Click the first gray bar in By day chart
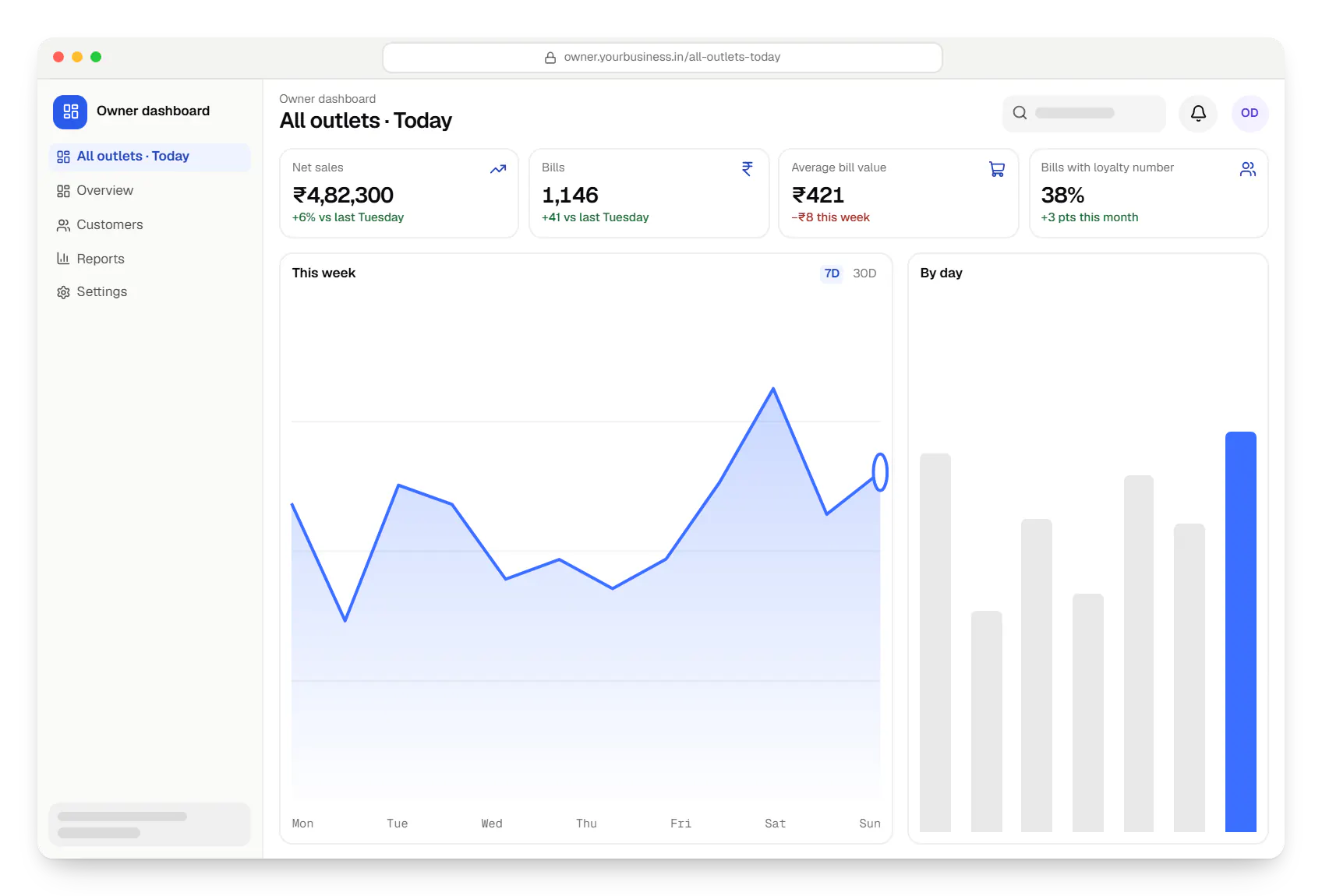 point(935,643)
